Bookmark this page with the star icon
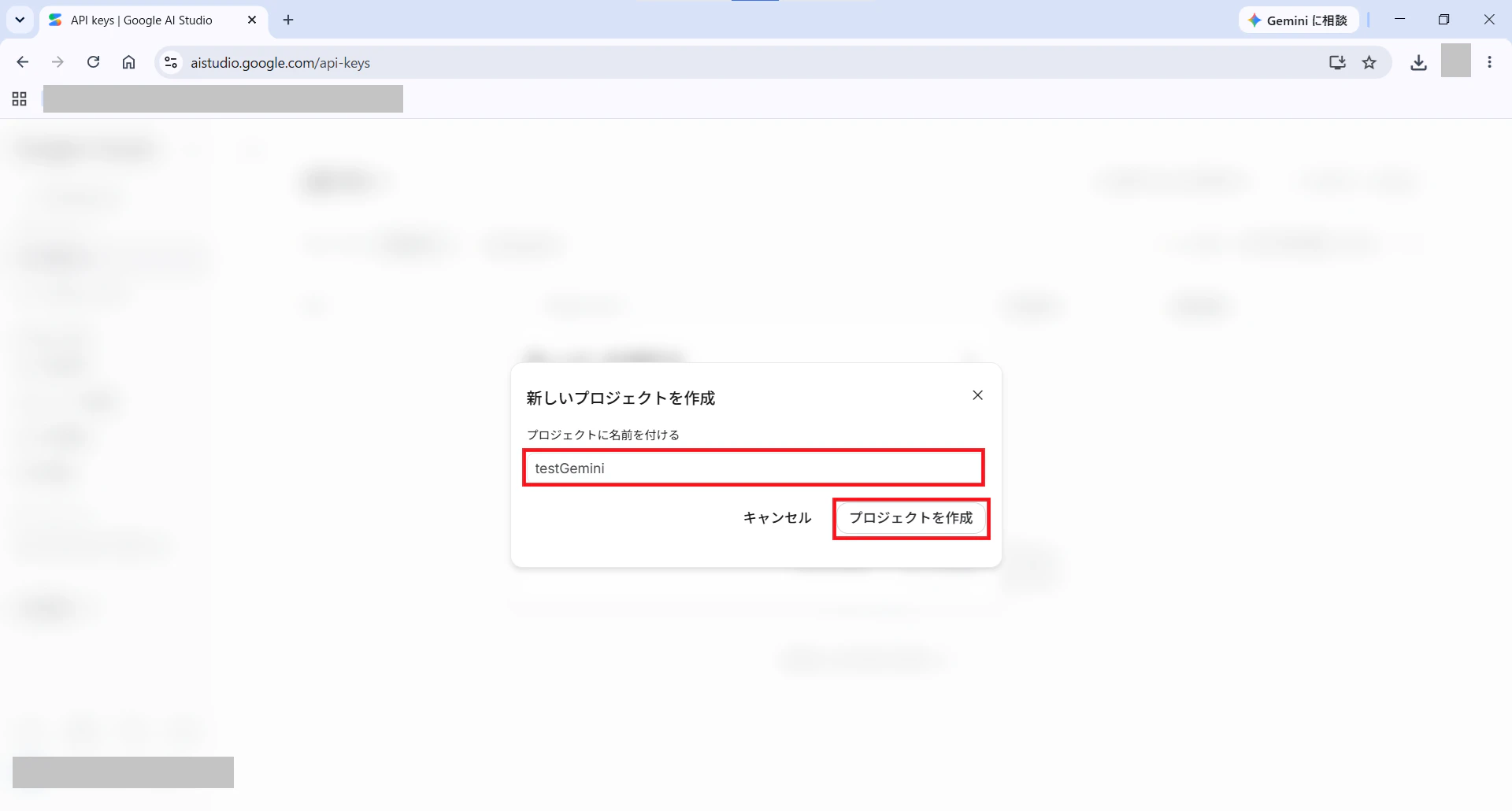 (1369, 62)
